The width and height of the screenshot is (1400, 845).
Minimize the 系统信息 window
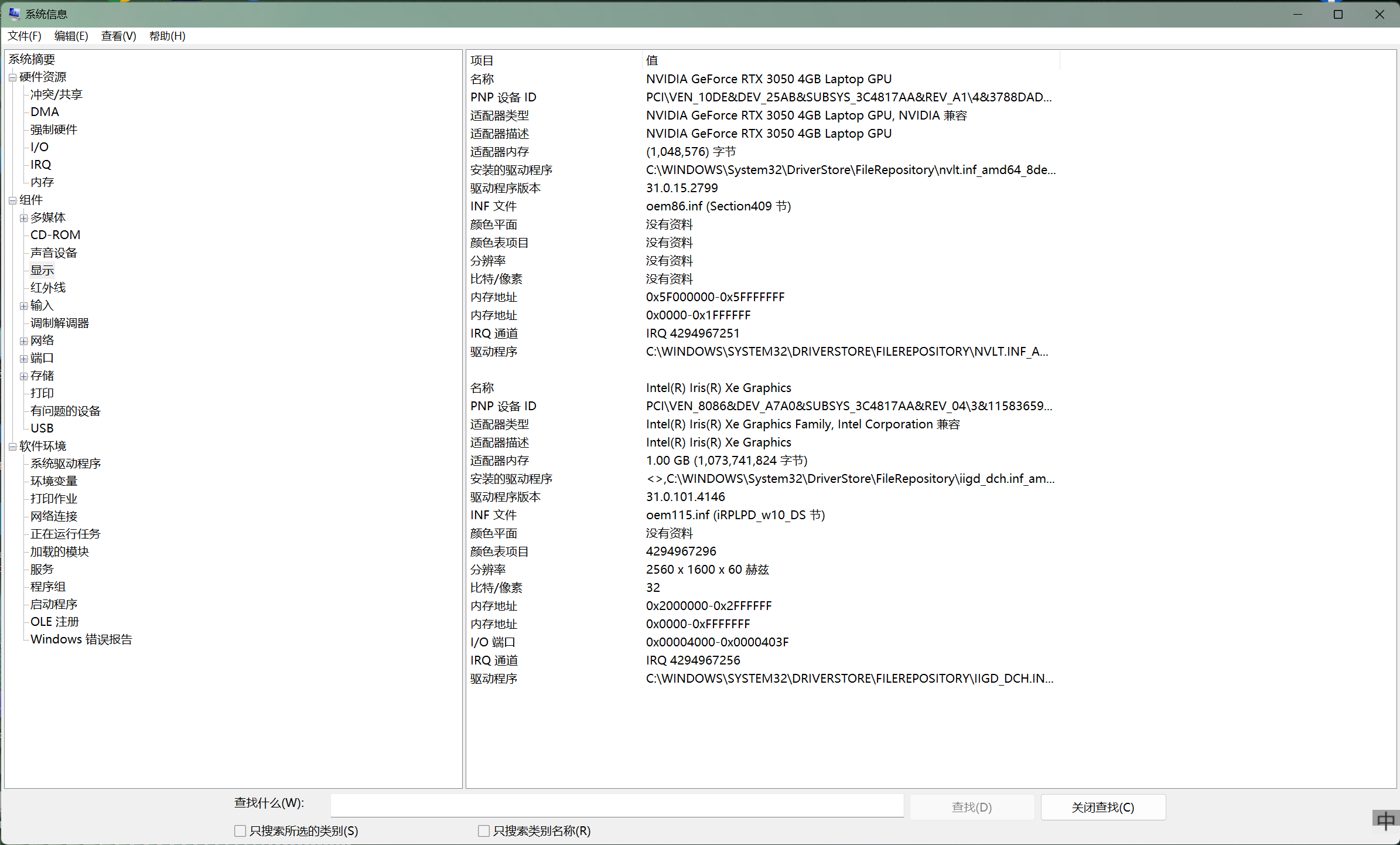pos(1297,14)
